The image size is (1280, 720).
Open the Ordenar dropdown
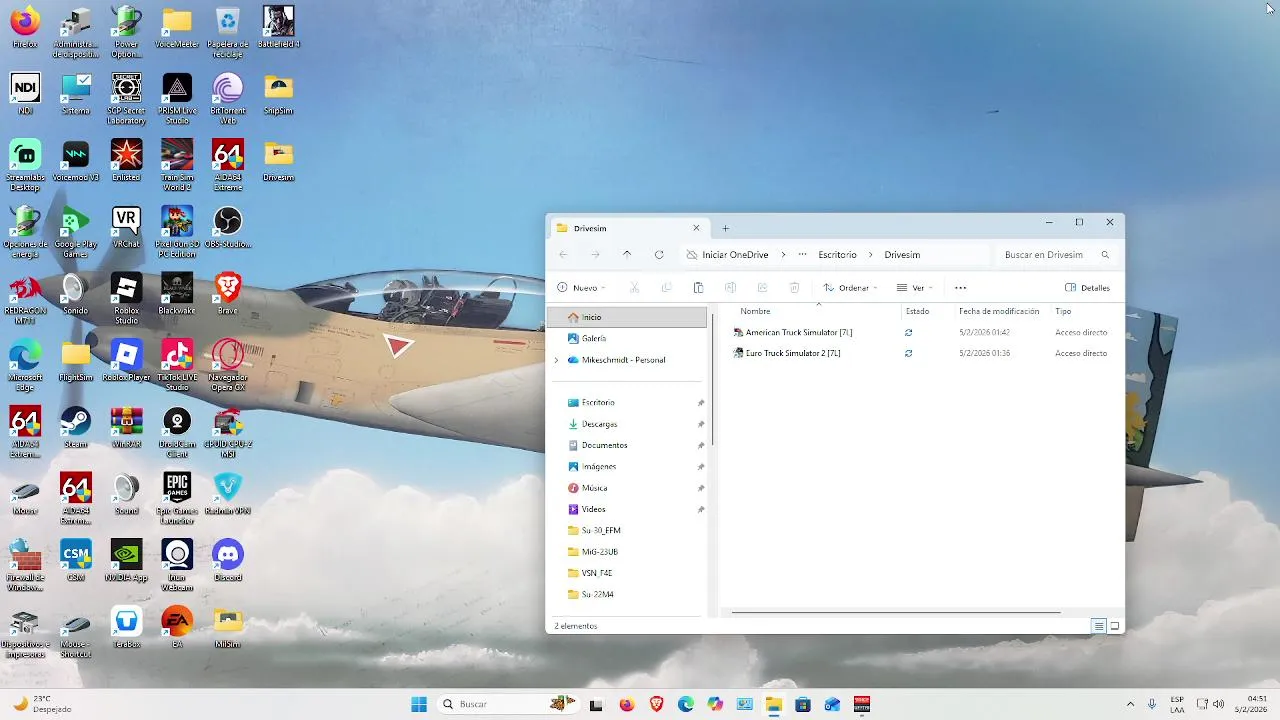pos(850,288)
